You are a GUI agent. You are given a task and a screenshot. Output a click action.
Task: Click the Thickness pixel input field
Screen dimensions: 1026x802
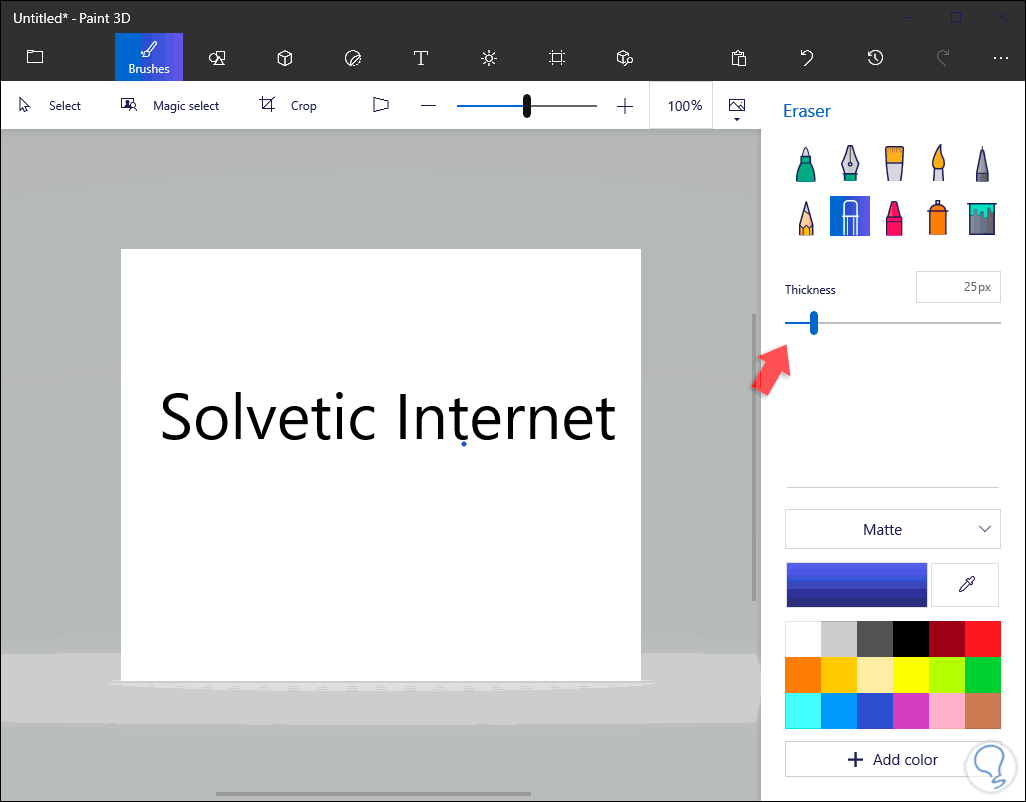click(957, 287)
